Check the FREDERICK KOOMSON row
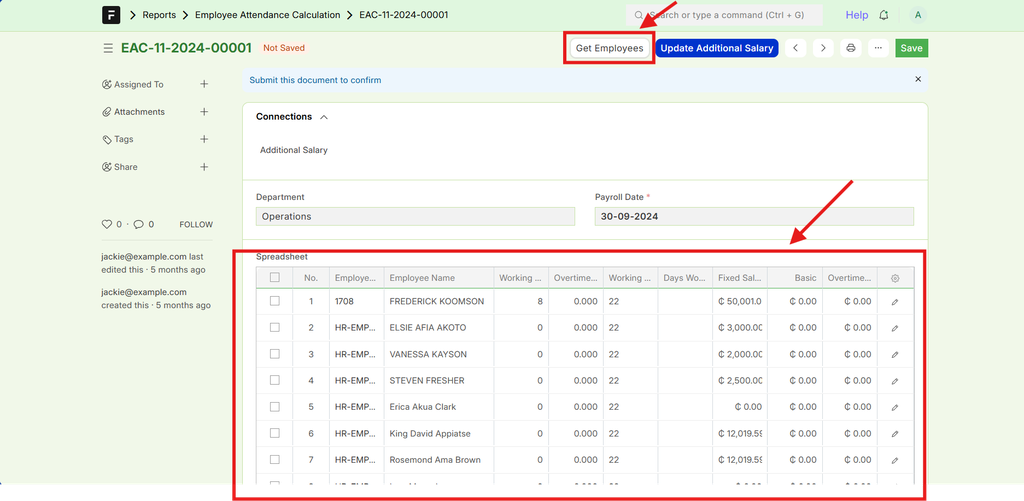The height and width of the screenshot is (501, 1024). pyautogui.click(x=275, y=300)
